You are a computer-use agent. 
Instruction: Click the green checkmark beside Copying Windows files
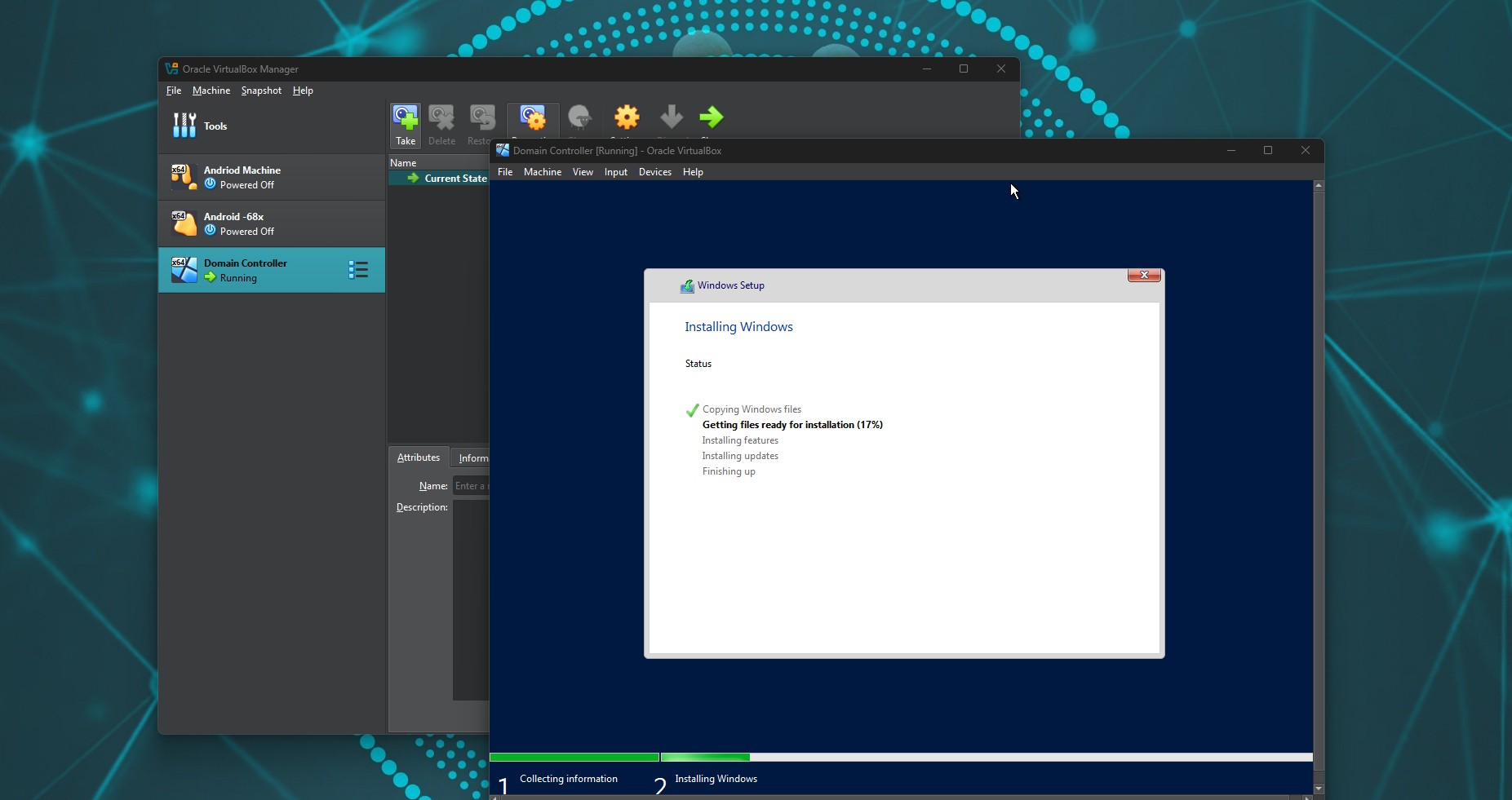pyautogui.click(x=693, y=409)
